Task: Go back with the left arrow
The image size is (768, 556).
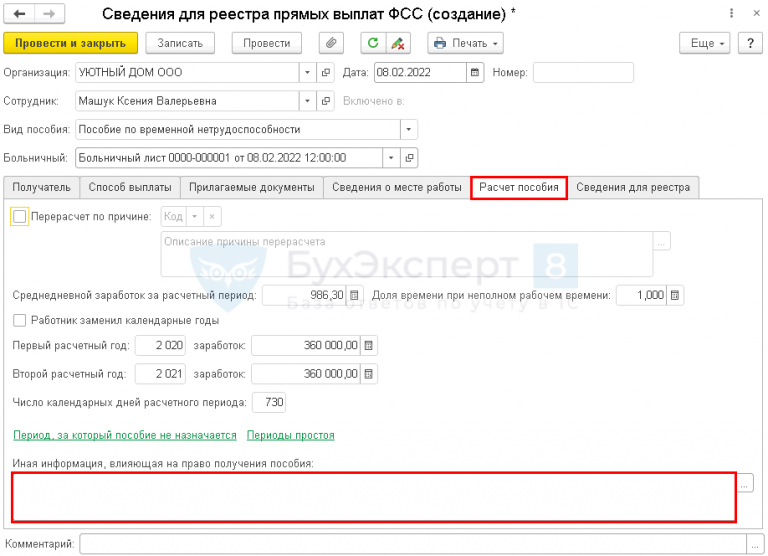Action: 20,14
